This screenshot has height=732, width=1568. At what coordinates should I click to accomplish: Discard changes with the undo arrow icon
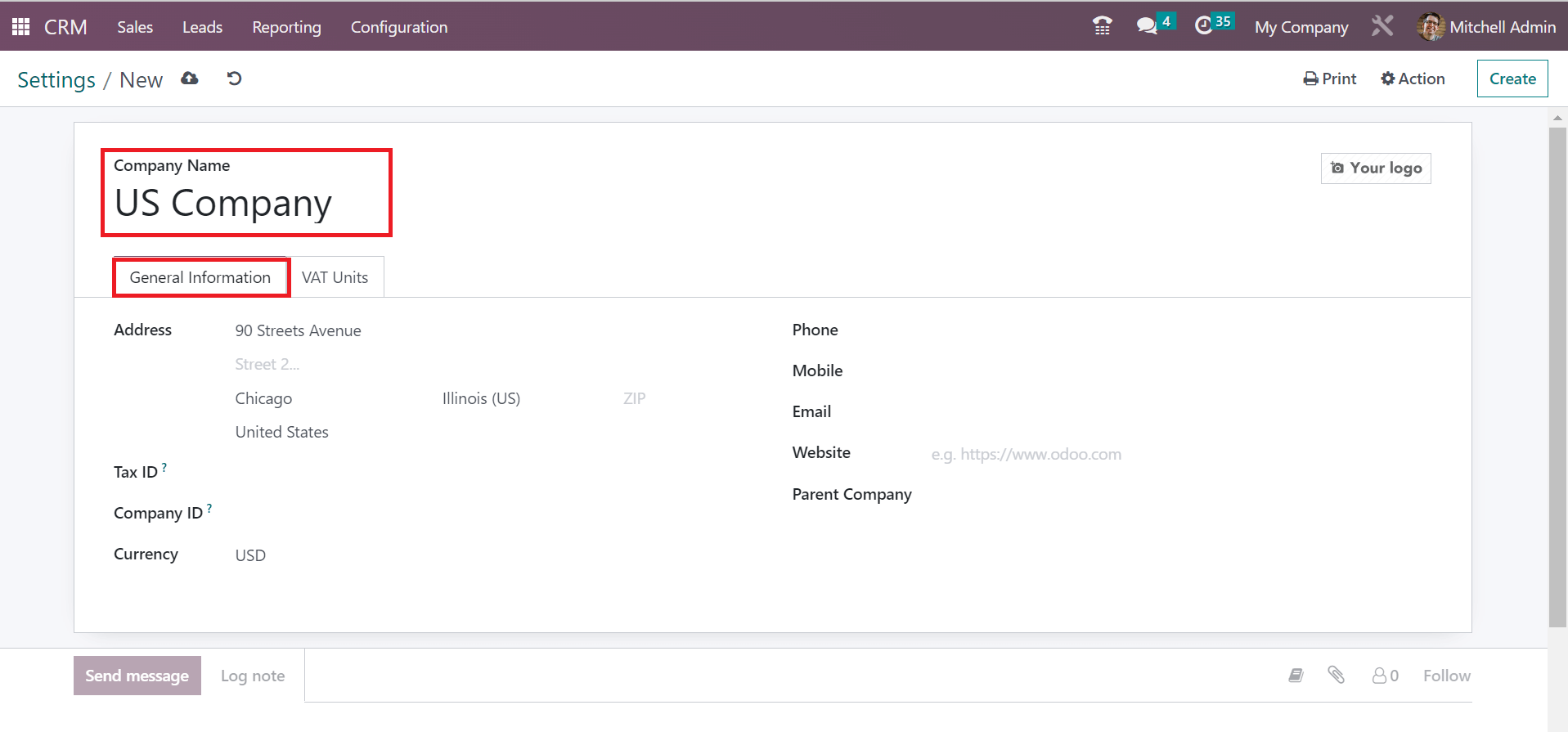(x=234, y=79)
